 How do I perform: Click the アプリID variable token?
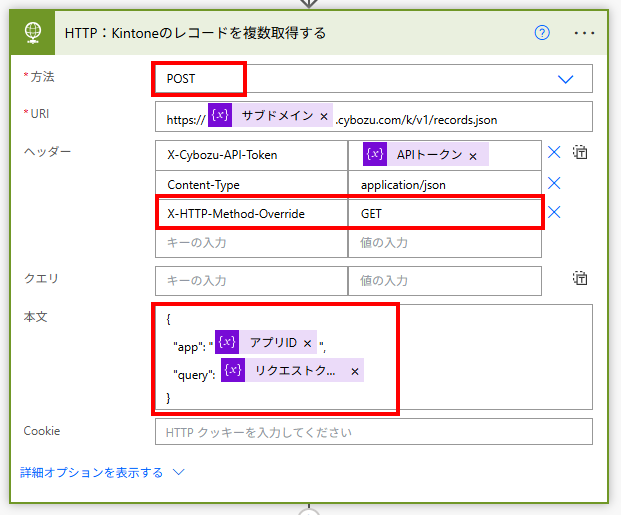pyautogui.click(x=266, y=342)
